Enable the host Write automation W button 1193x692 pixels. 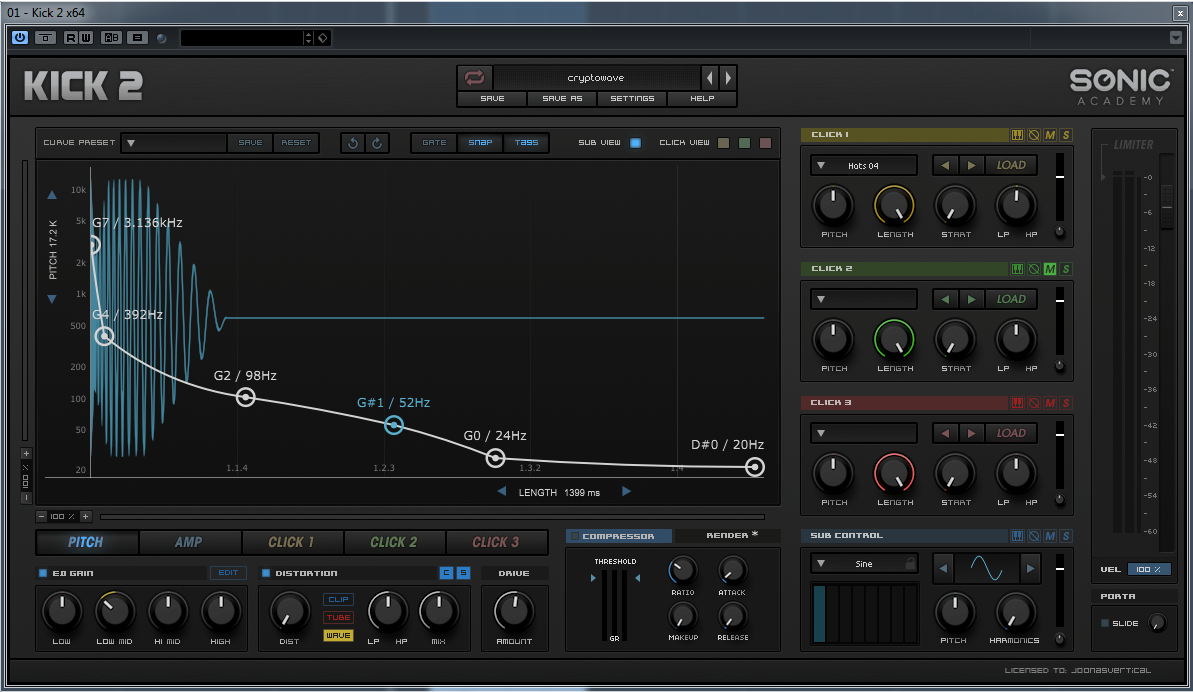coord(85,37)
